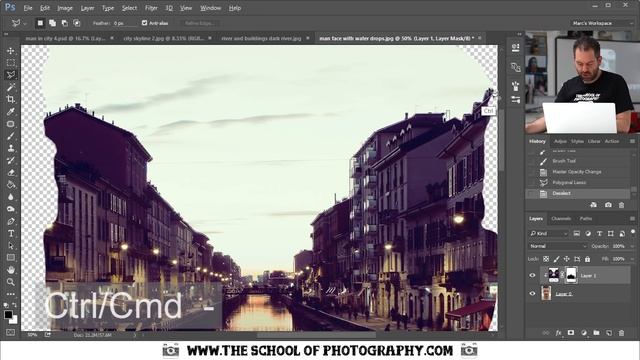Image resolution: width=640 pixels, height=360 pixels.
Task: Click camera icon to create new snapshot
Action: click(608, 205)
